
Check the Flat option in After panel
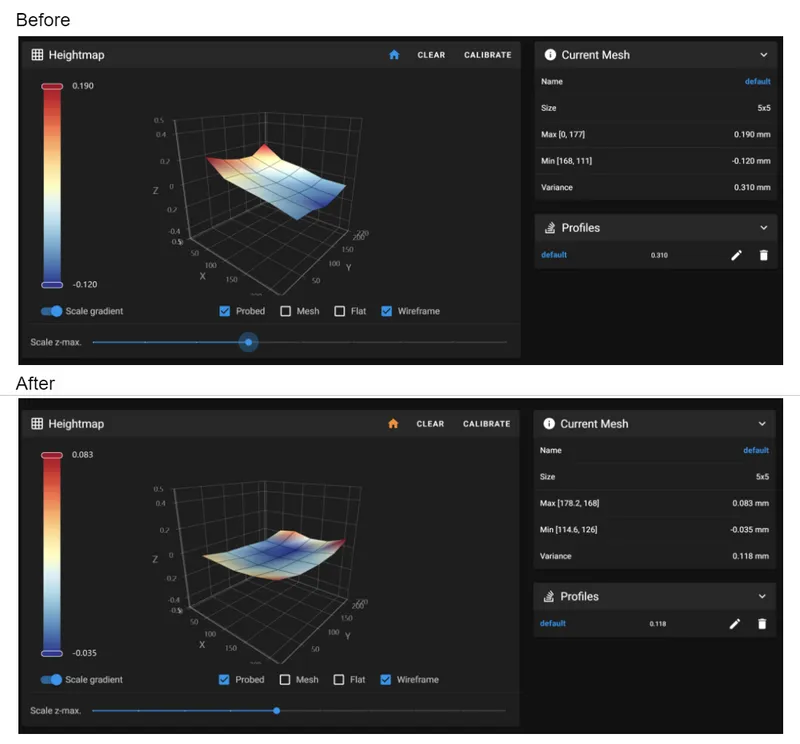(x=339, y=680)
